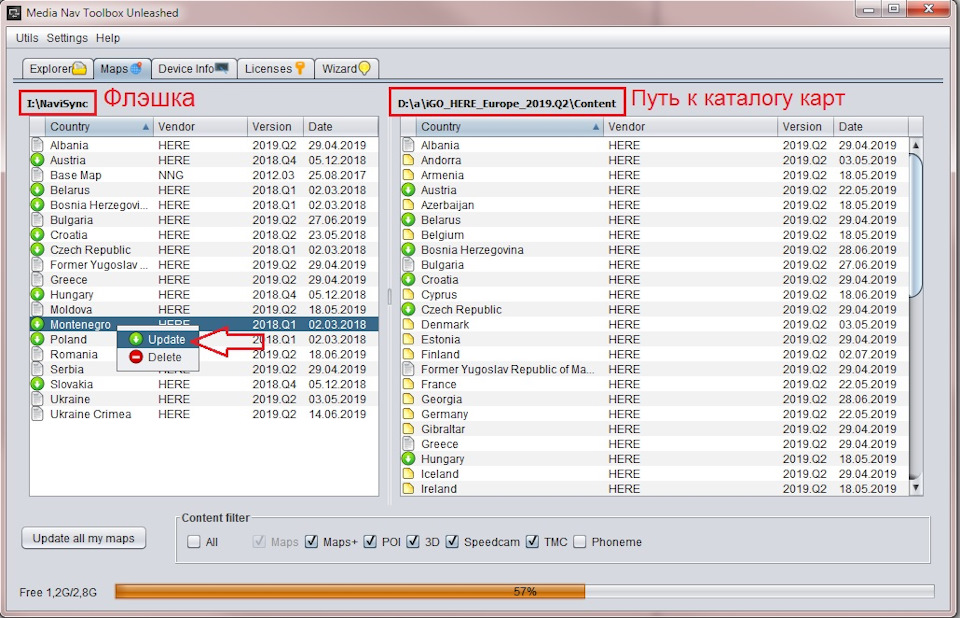
Task: Choose Delete in the context menu
Action: click(158, 357)
